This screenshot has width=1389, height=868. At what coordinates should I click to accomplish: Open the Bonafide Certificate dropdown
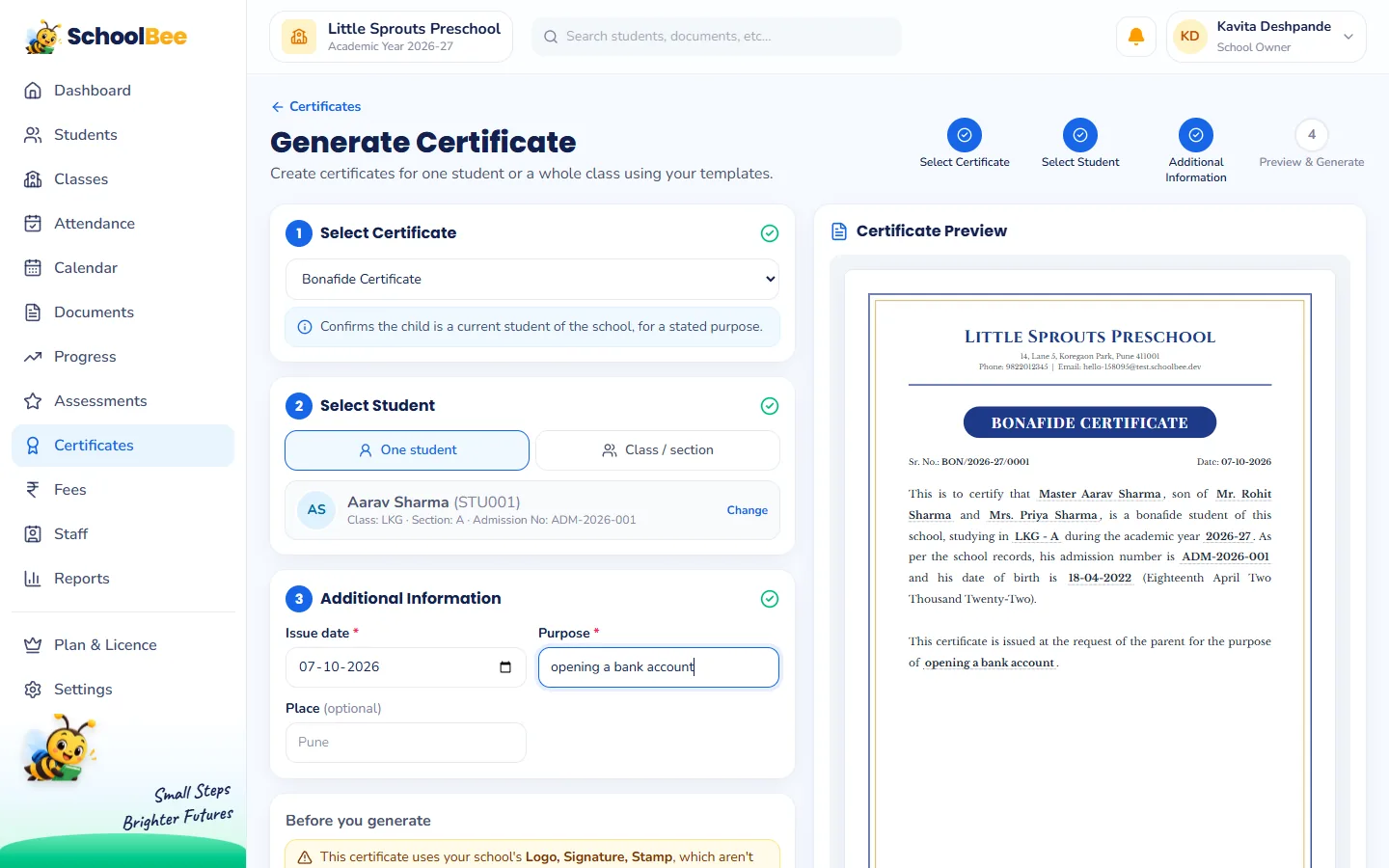[532, 279]
